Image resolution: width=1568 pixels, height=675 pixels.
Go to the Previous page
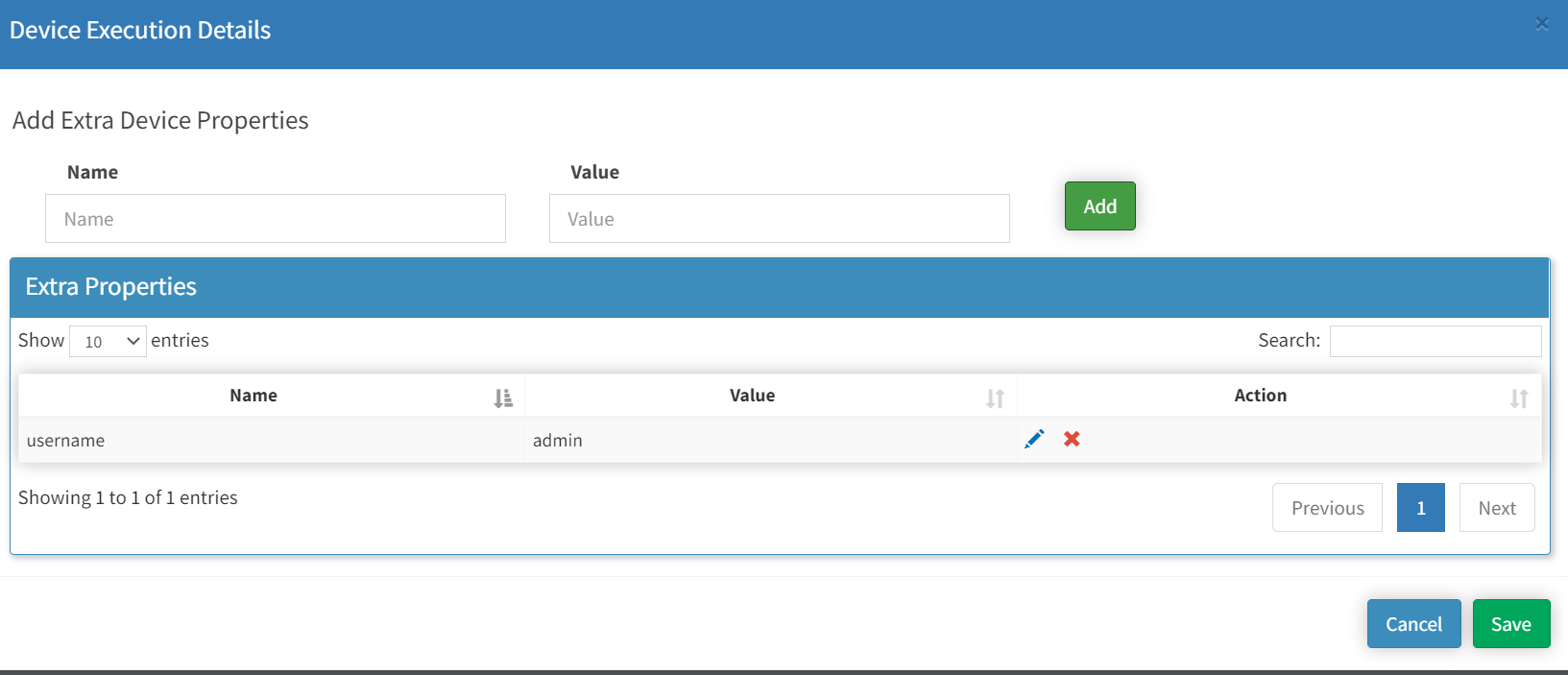[1327, 508]
